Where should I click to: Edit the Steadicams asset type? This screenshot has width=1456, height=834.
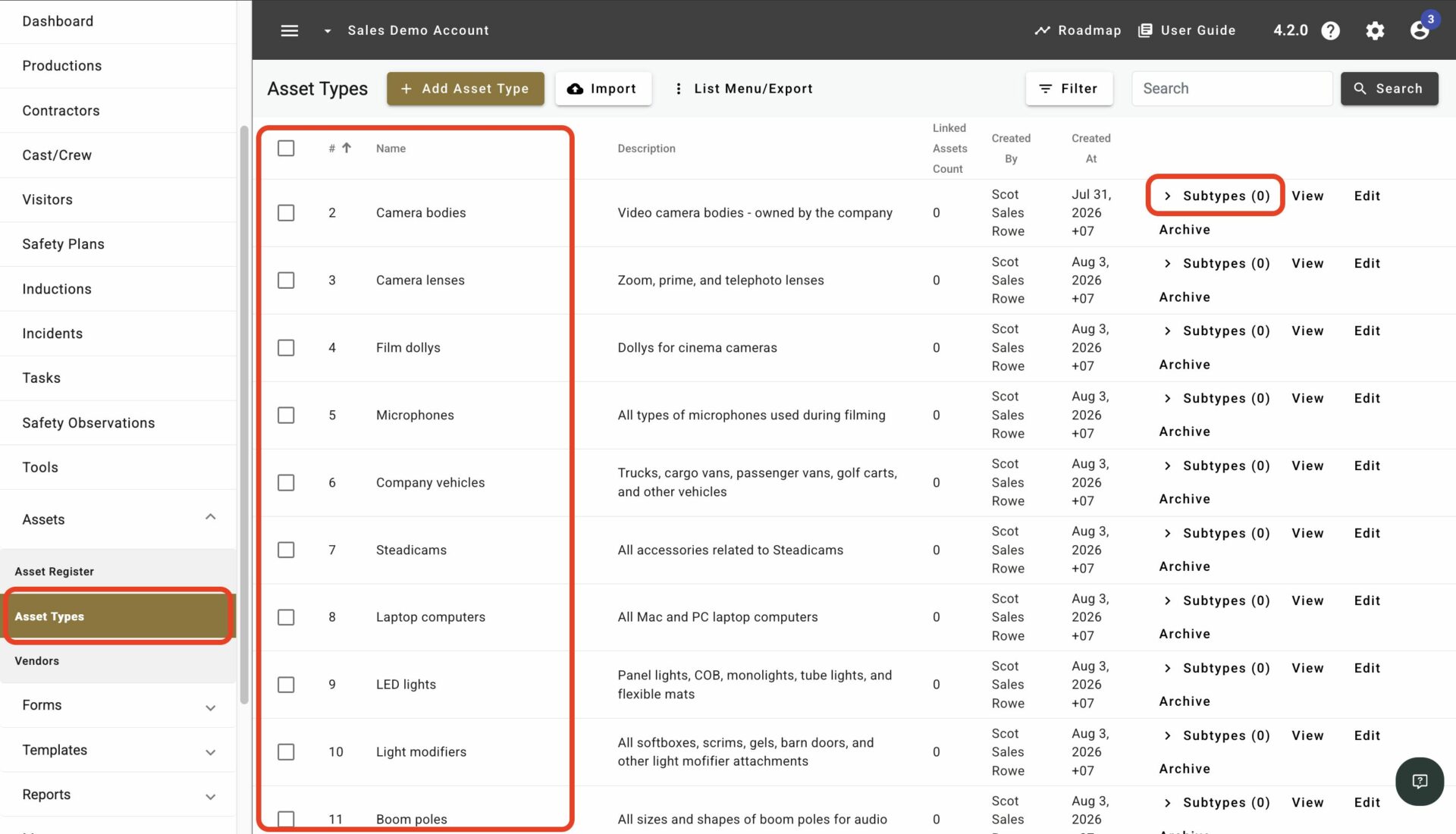coord(1367,533)
